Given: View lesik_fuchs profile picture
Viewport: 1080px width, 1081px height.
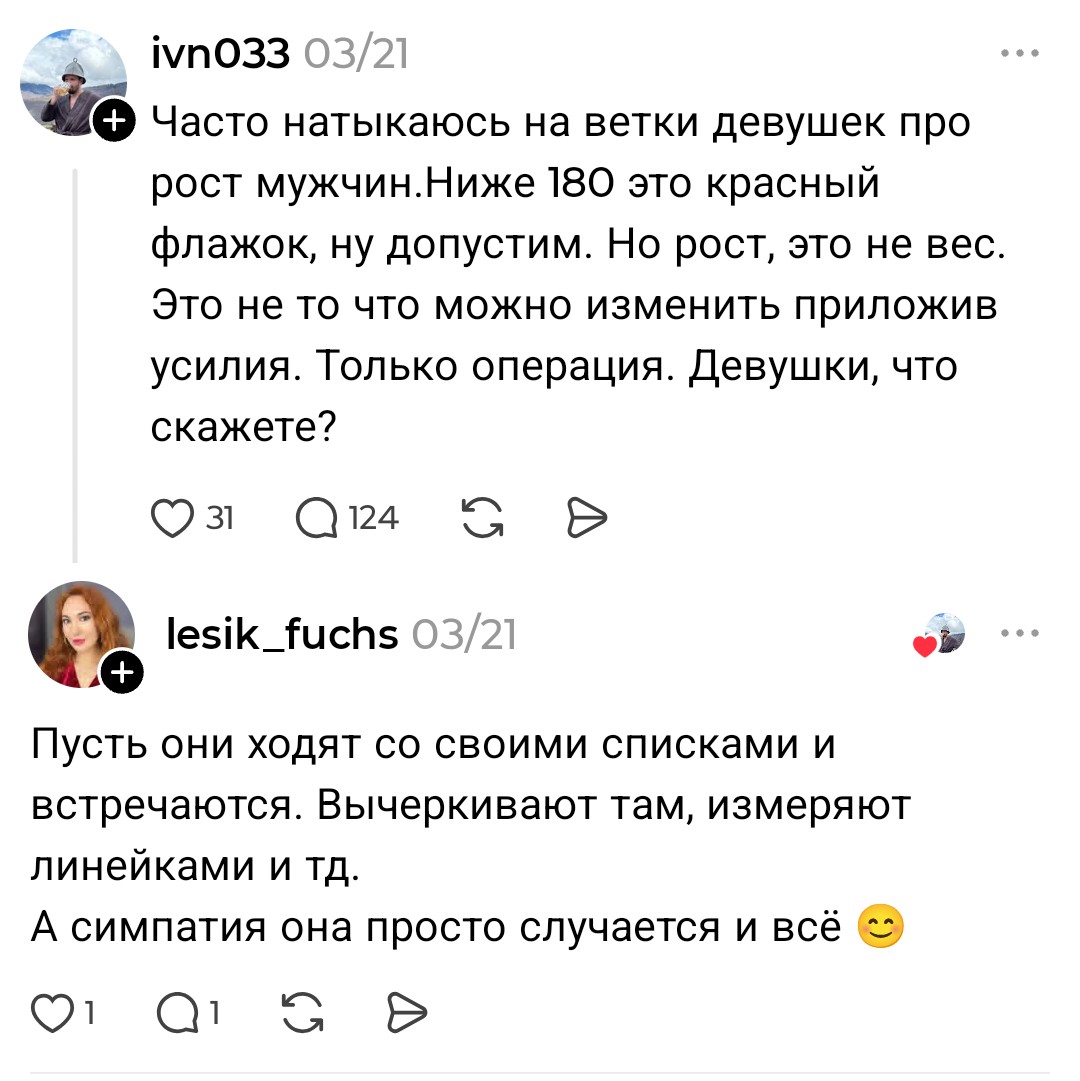Looking at the screenshot, I should (80, 633).
